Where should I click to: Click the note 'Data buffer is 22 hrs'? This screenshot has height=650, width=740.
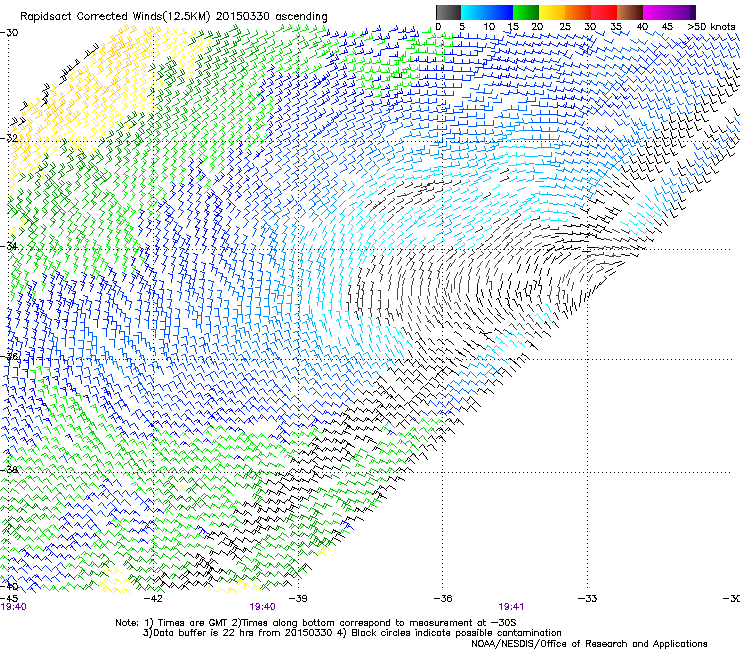coord(204,633)
